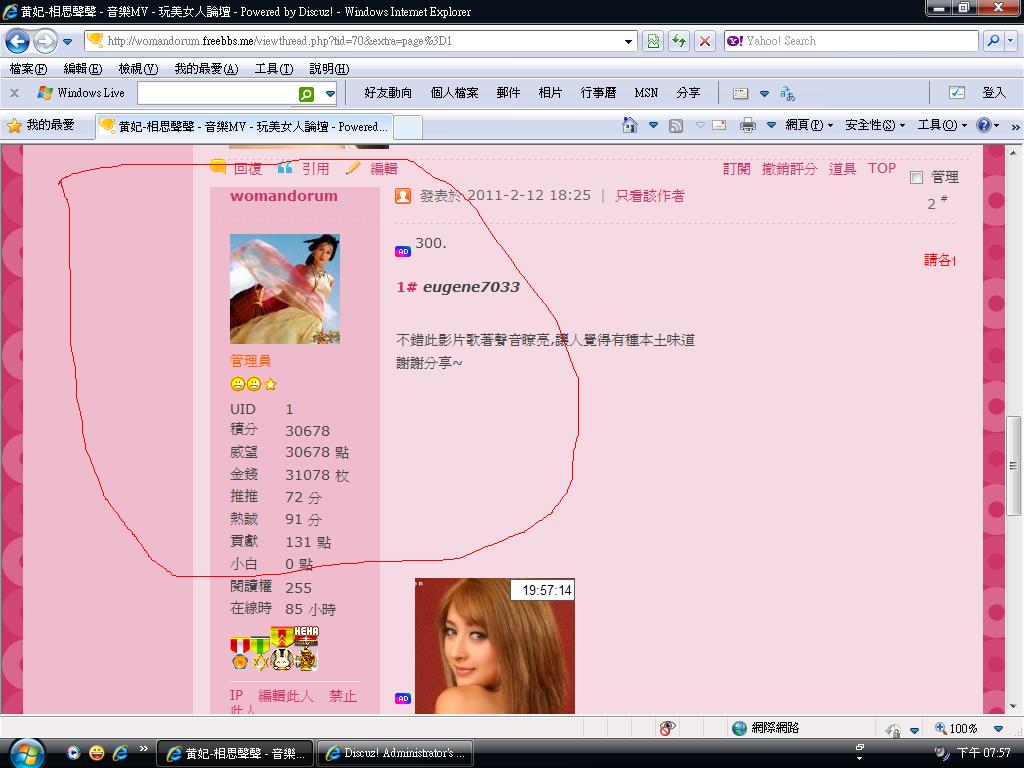This screenshot has width=1024, height=768.
Task: Click 個人檔案 in Windows Live toolbar
Action: [455, 93]
